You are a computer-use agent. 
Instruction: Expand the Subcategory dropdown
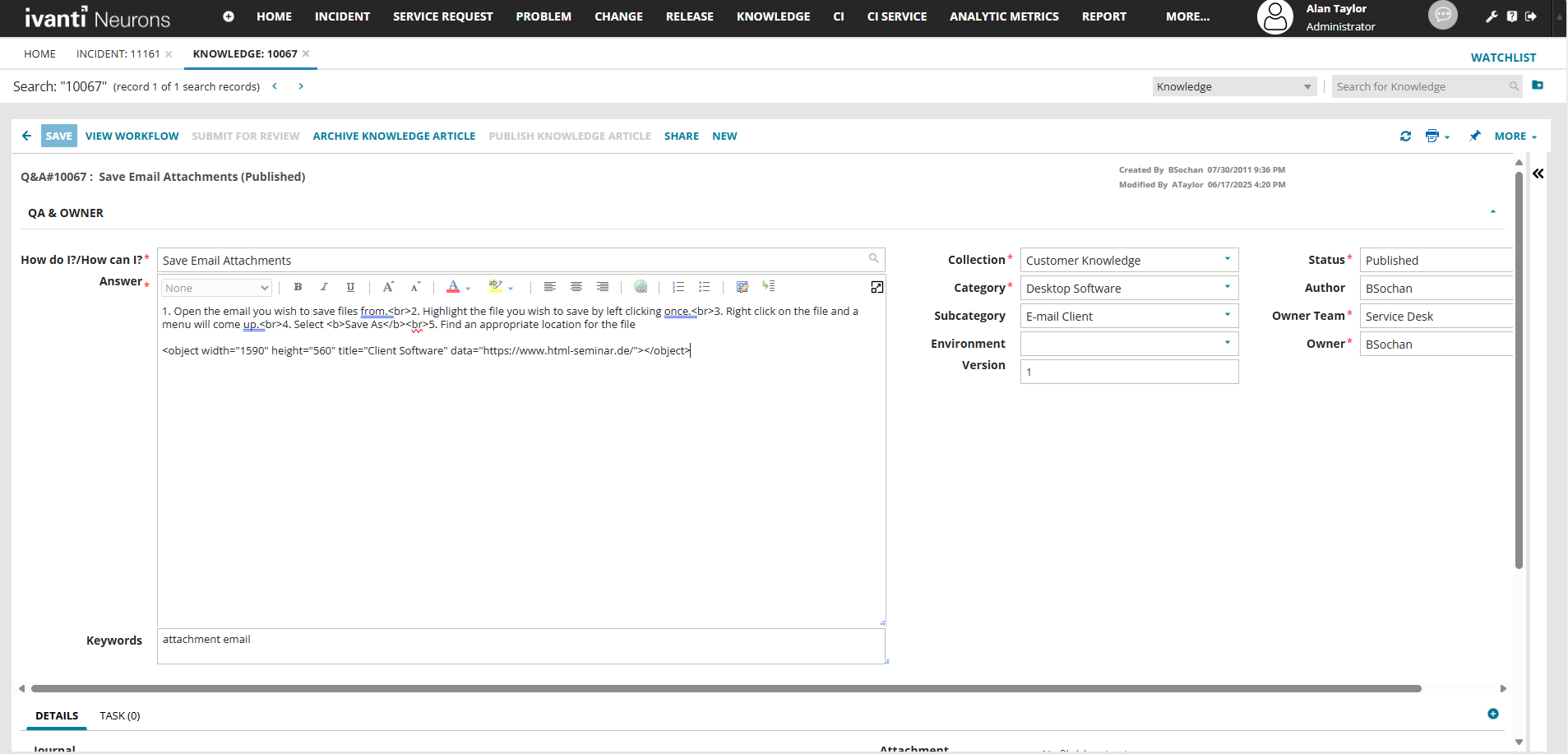tap(1227, 316)
